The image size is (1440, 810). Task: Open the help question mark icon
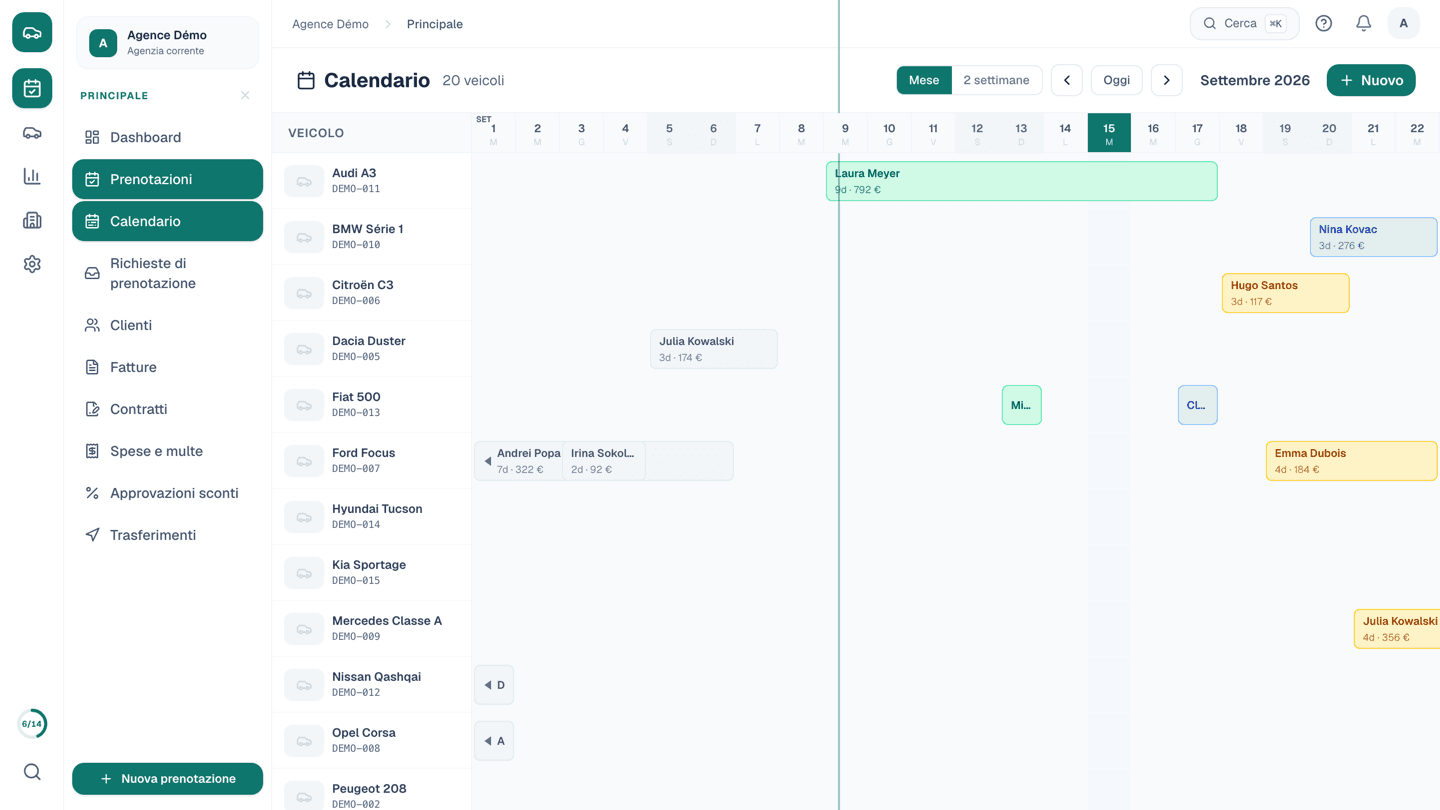(1323, 23)
